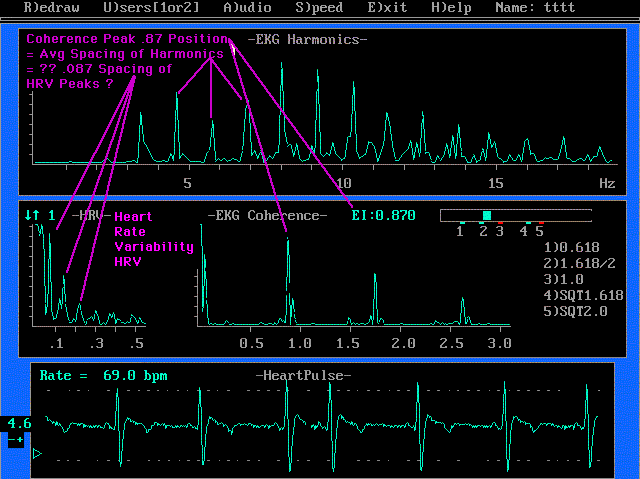Click the 1.0 label on Coherence axis
Viewport: 640px width, 479px height.
(300, 343)
